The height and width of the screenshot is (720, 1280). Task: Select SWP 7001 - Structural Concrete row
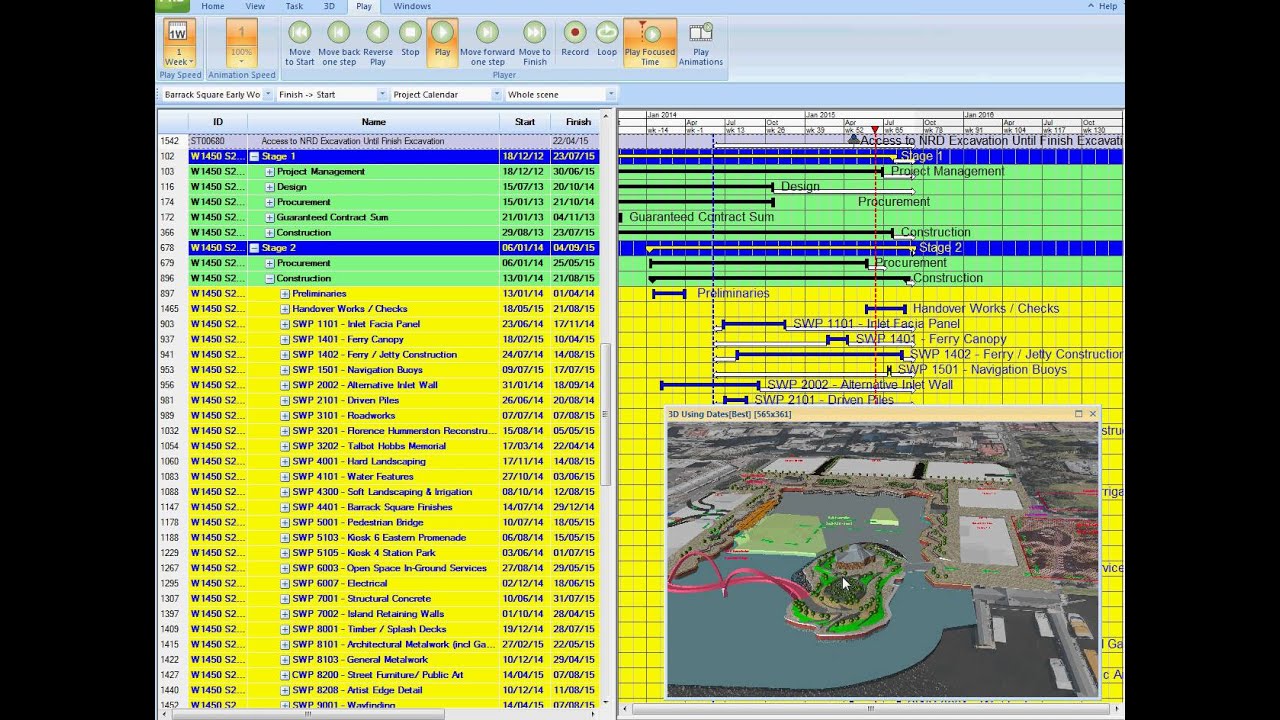coord(379,599)
